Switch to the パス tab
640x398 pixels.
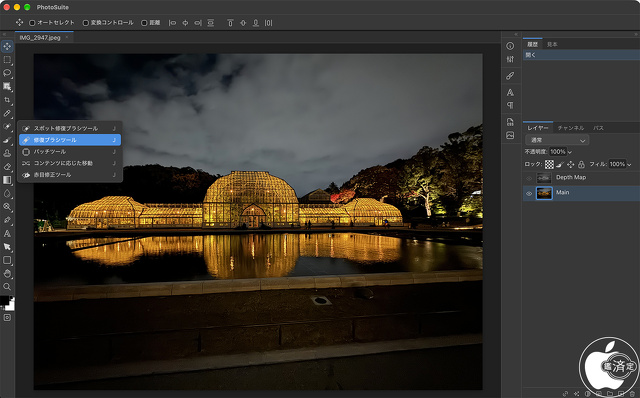point(598,128)
